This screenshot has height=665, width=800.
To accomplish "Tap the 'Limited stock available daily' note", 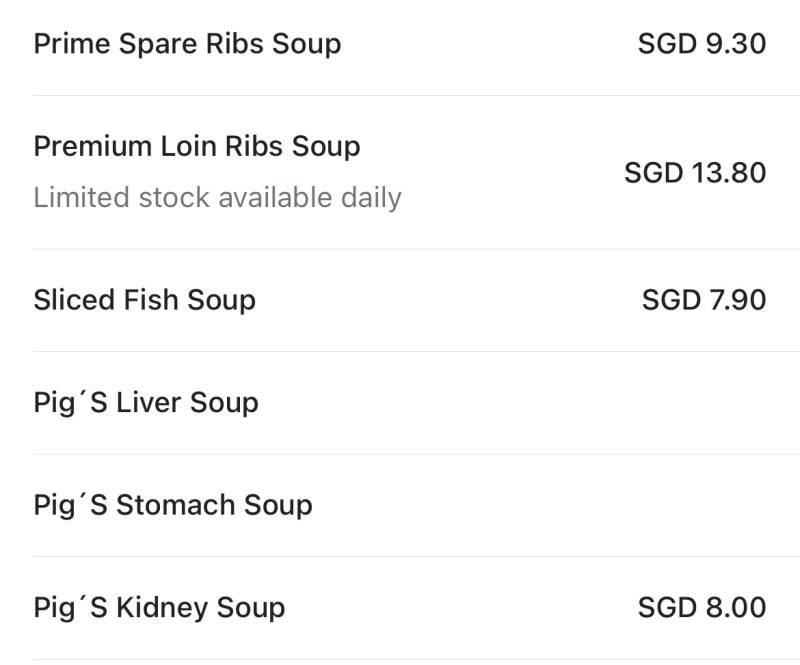I will 217,198.
